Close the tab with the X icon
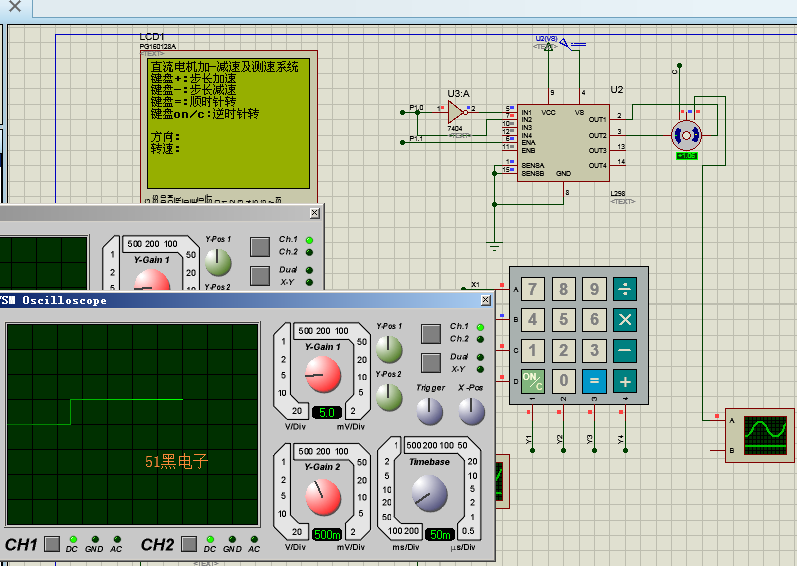This screenshot has height=566, width=797. pos(15,7)
